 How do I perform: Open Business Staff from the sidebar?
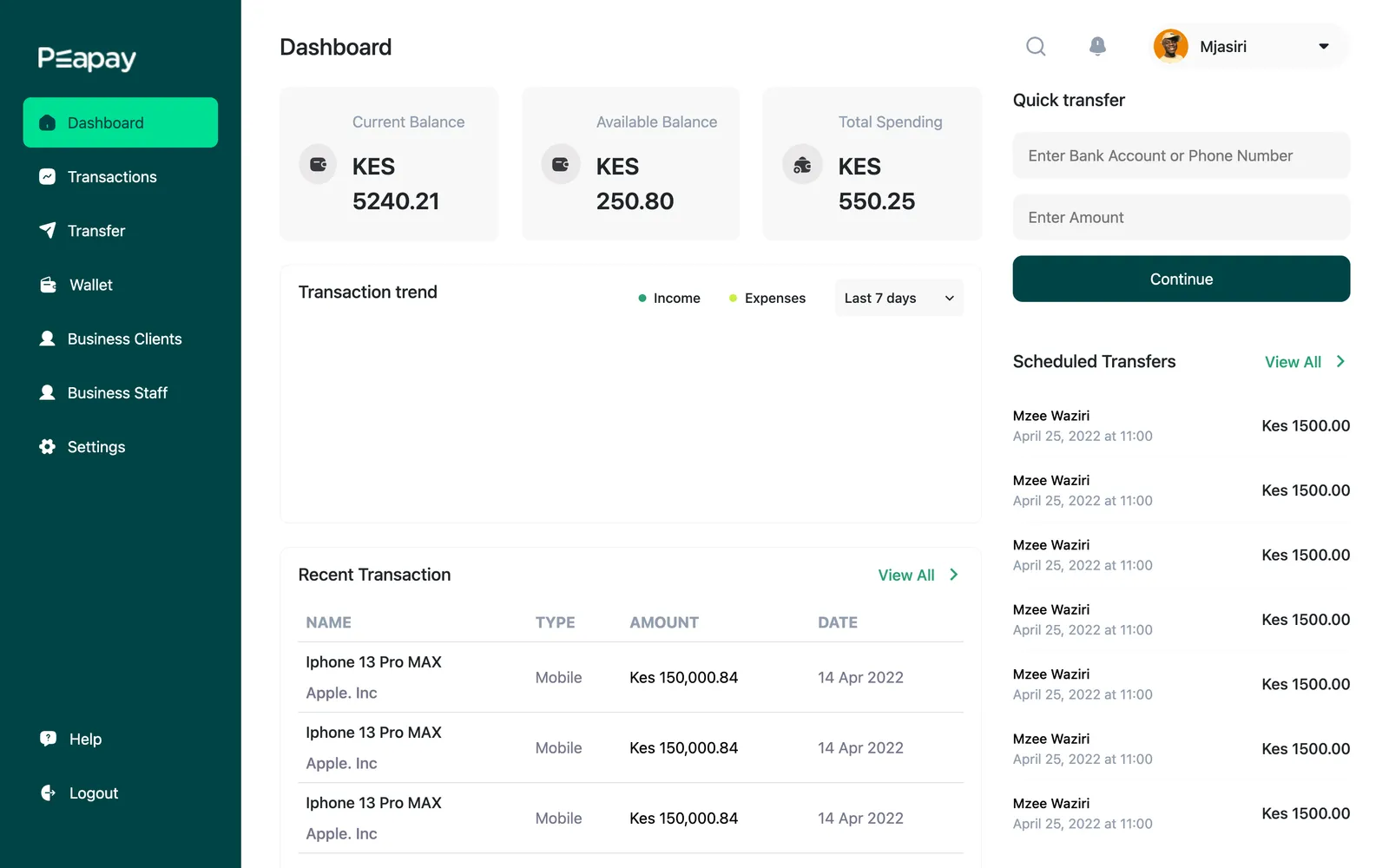click(x=121, y=392)
